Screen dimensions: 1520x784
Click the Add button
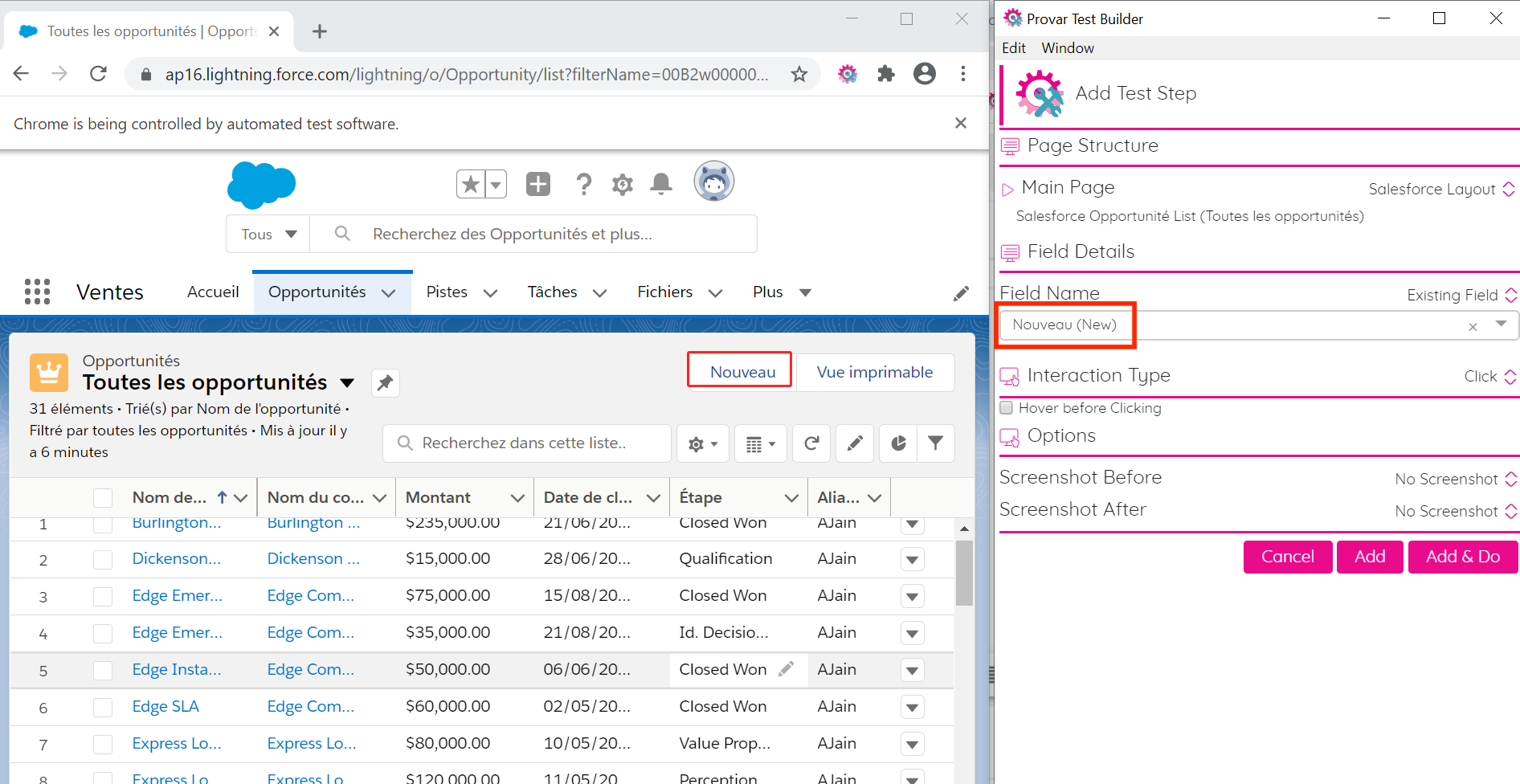click(1370, 557)
